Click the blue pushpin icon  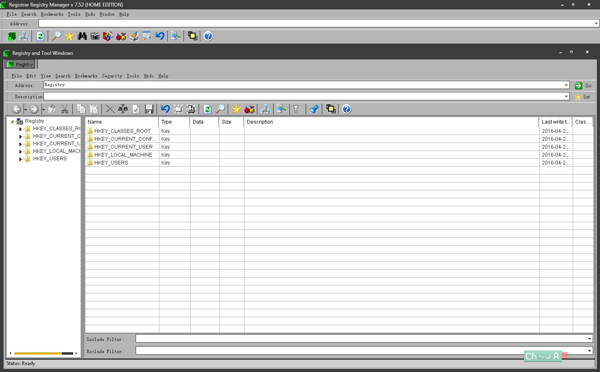314,109
